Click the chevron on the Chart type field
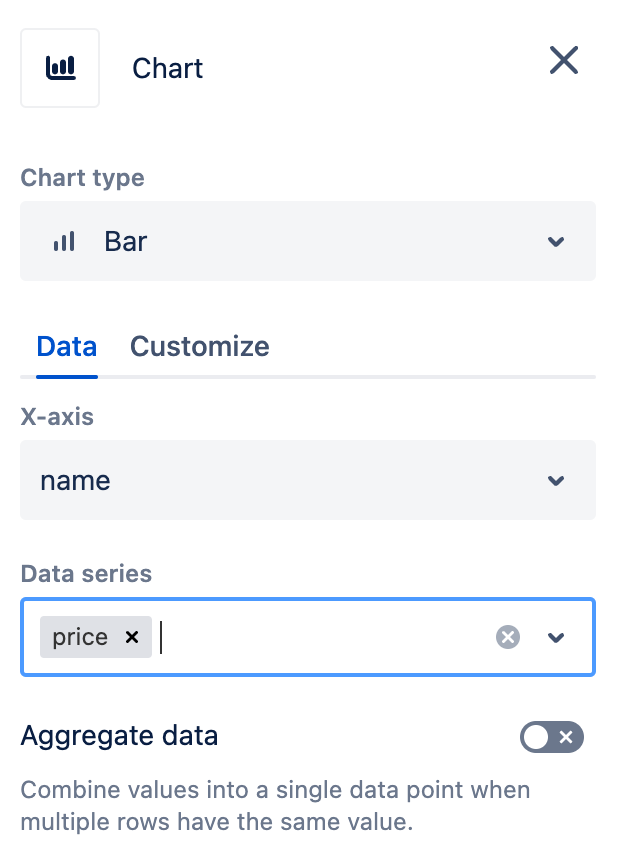The width and height of the screenshot is (624, 868). 556,241
